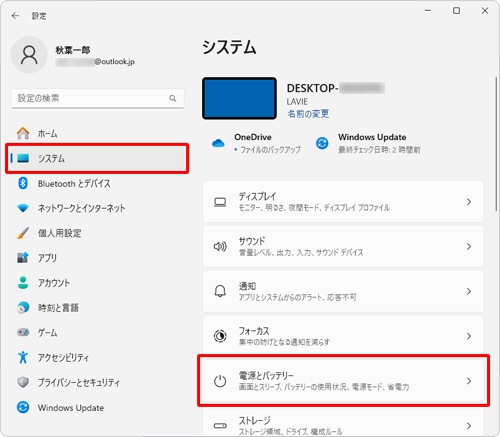Screen dimensions: 500x437
Task: Open 電源とバッテリー settings
Action: (343, 381)
